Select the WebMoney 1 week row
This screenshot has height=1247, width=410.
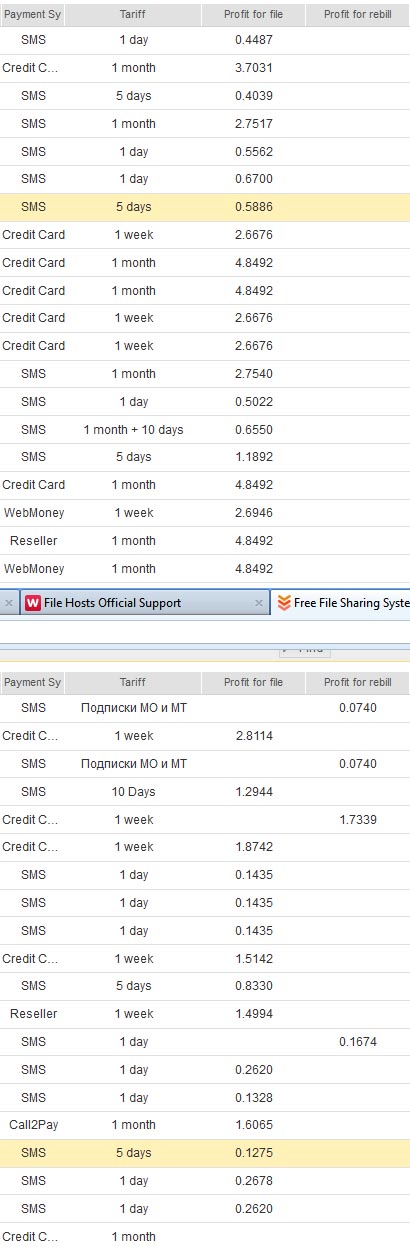tap(205, 513)
